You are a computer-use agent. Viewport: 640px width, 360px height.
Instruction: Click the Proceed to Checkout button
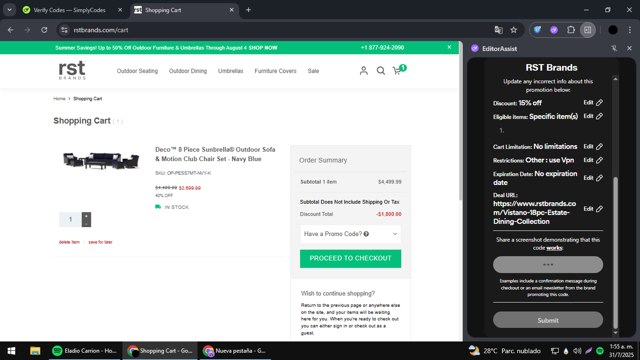350,258
